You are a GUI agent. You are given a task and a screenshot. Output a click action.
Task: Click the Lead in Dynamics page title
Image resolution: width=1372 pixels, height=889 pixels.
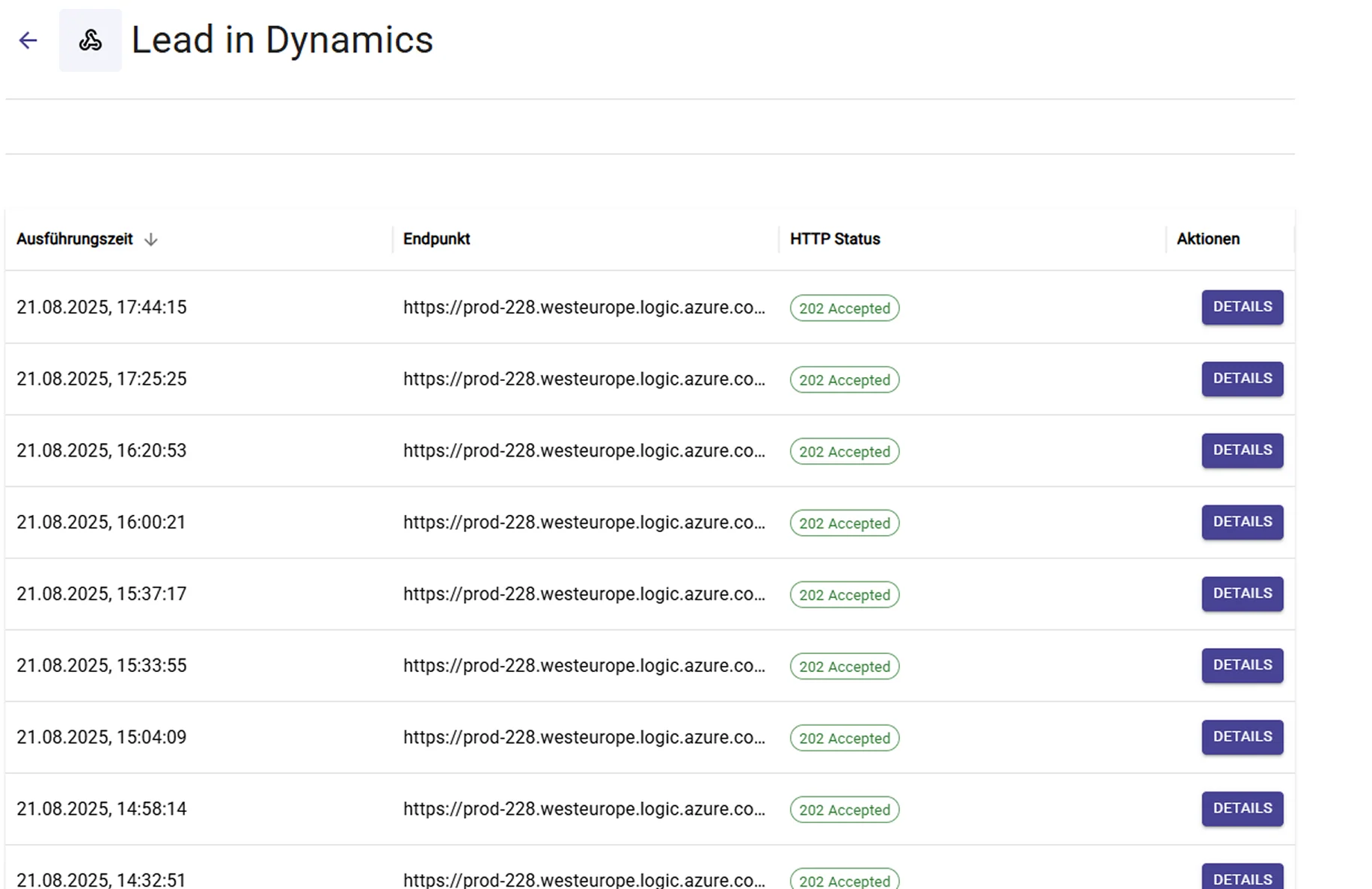[x=282, y=40]
